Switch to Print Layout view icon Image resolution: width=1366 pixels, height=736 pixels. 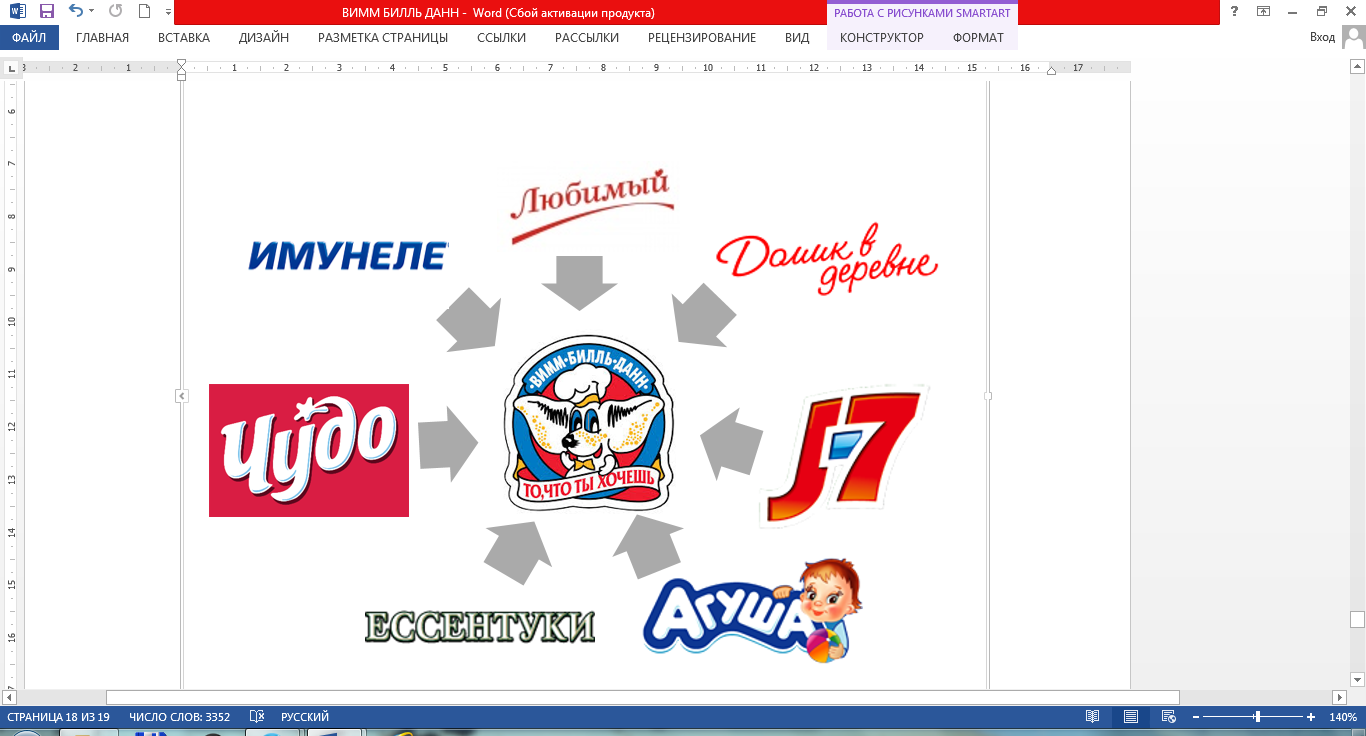1131,717
